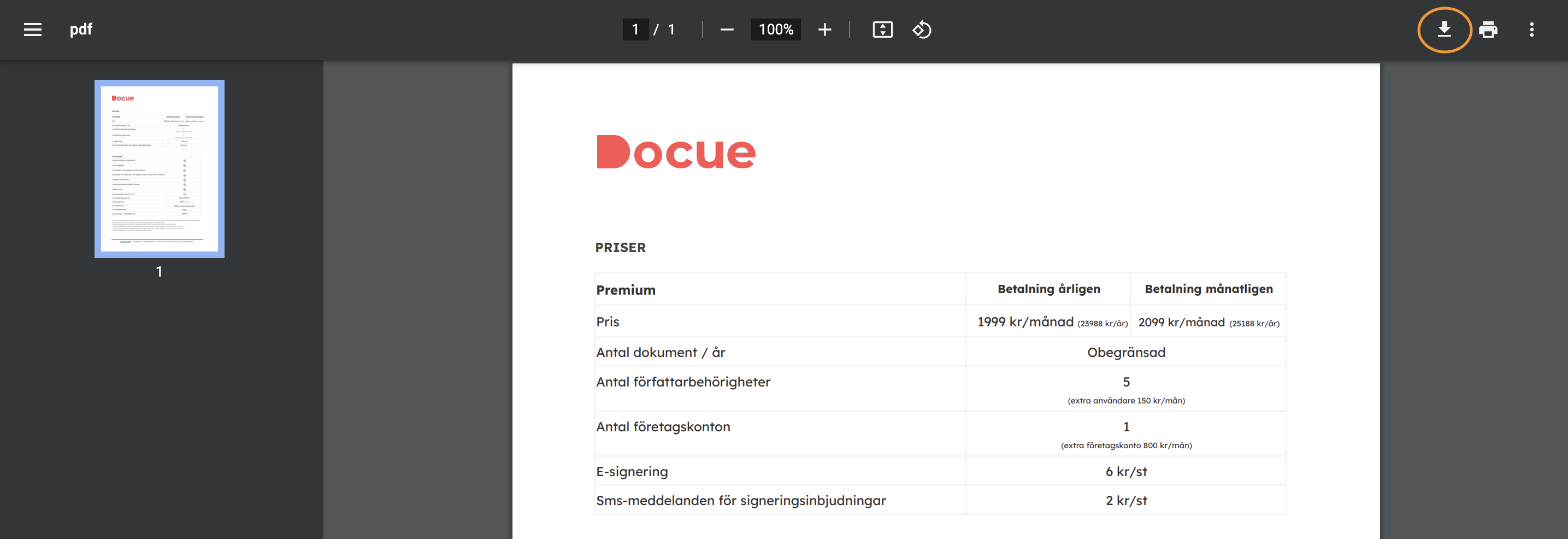Print the PDF document
The height and width of the screenshot is (539, 1568).
click(x=1488, y=29)
